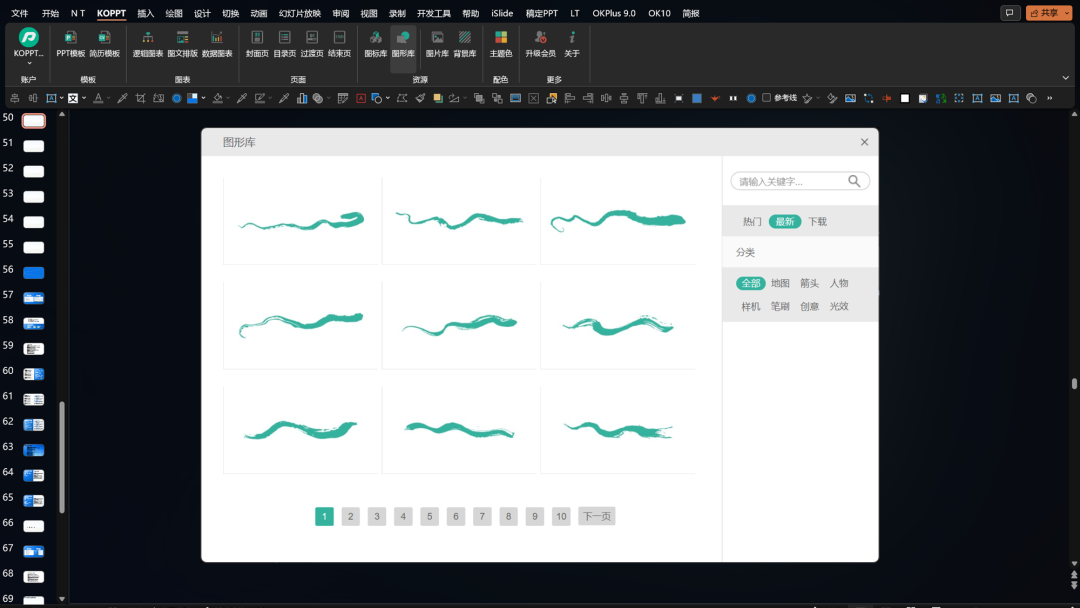This screenshot has height=608, width=1080.
Task: Switch to the 插入 tab
Action: [145, 13]
